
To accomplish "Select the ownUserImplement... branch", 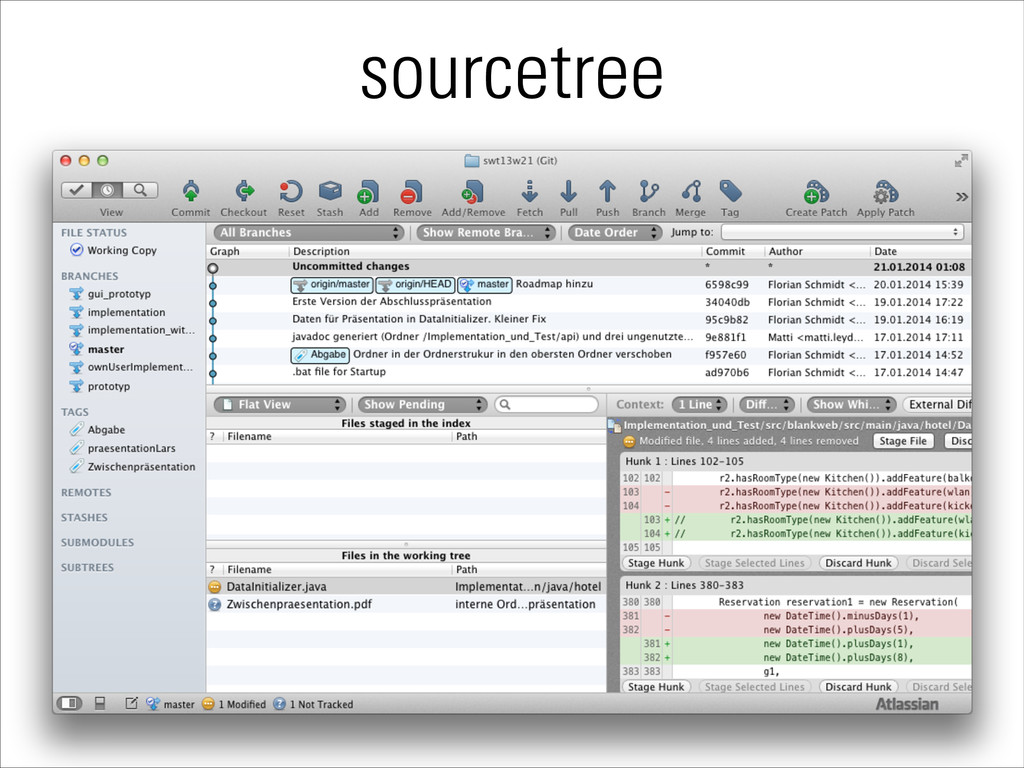I will tap(140, 367).
